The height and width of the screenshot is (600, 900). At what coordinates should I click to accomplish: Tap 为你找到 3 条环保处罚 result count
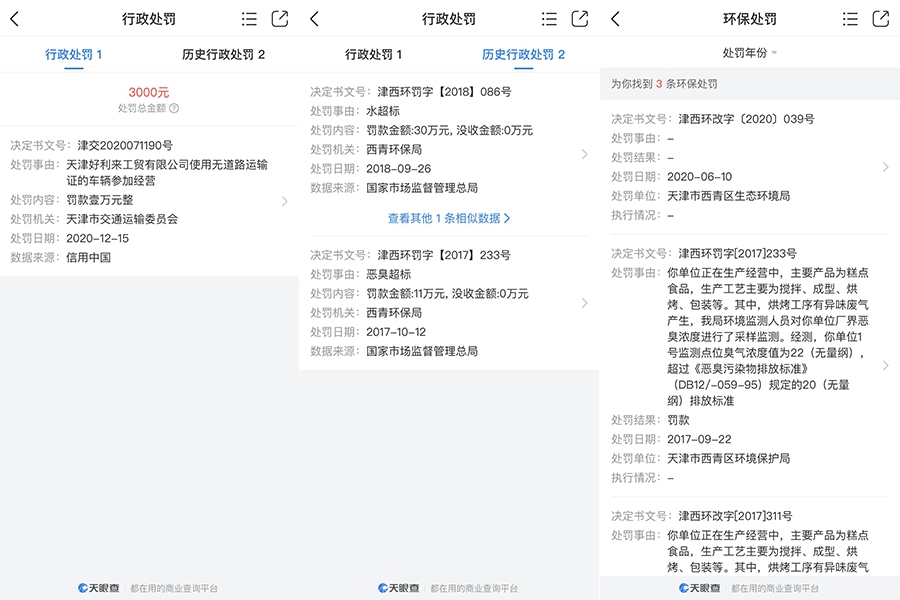tap(664, 84)
